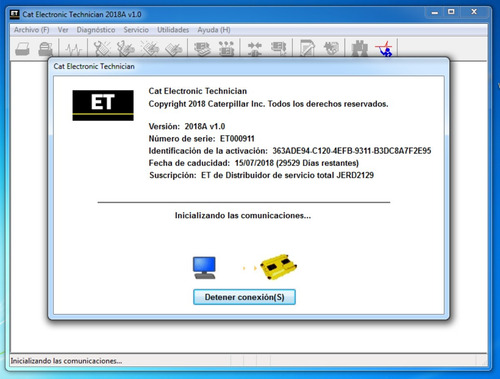
Task: Click the ET logo in the dialog
Action: coord(103,105)
